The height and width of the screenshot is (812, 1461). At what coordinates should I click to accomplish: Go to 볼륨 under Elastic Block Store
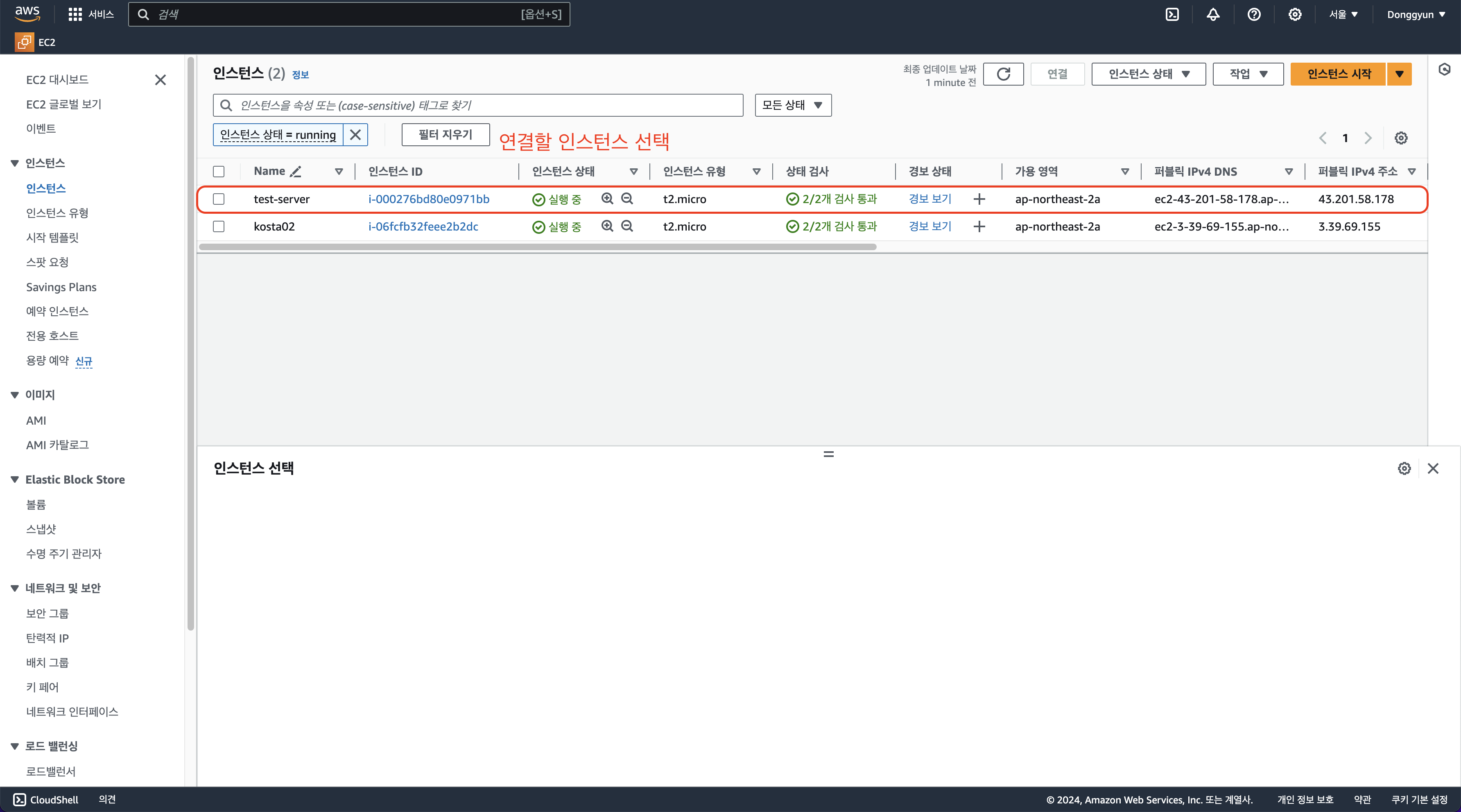36,504
